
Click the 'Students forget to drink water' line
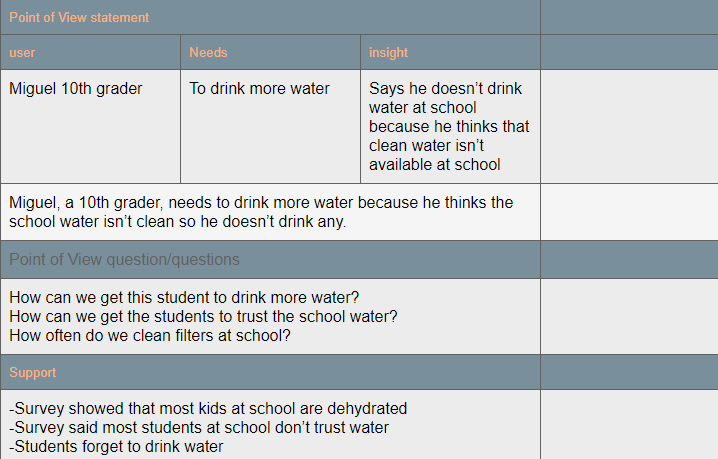click(x=116, y=446)
